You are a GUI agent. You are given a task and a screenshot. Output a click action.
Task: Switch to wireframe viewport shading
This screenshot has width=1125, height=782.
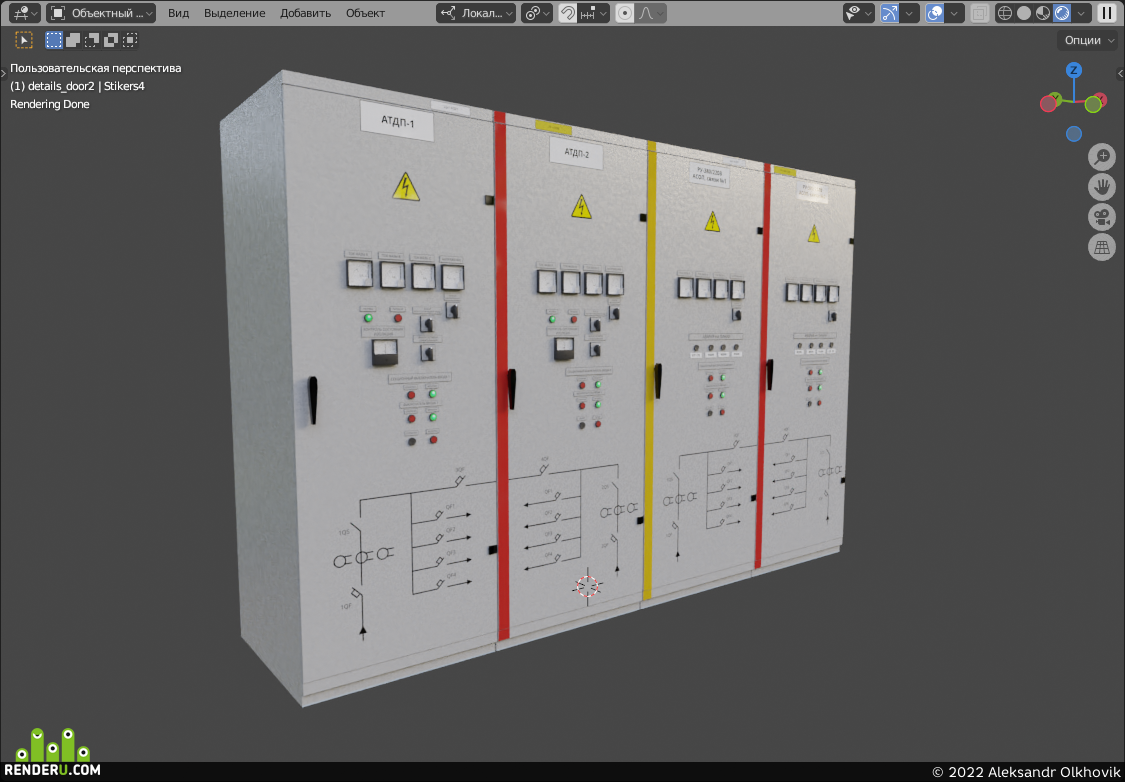point(1005,13)
